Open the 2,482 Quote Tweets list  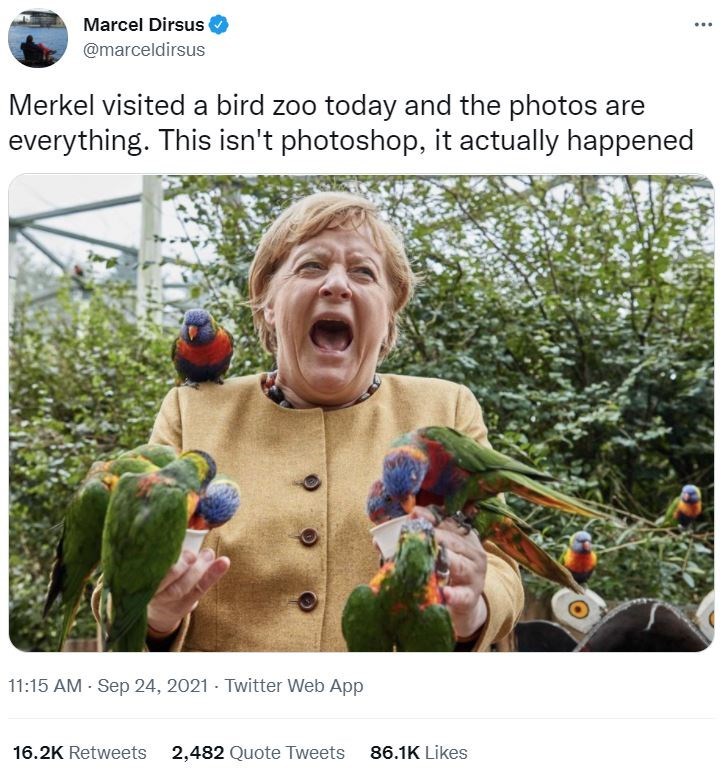(x=258, y=752)
